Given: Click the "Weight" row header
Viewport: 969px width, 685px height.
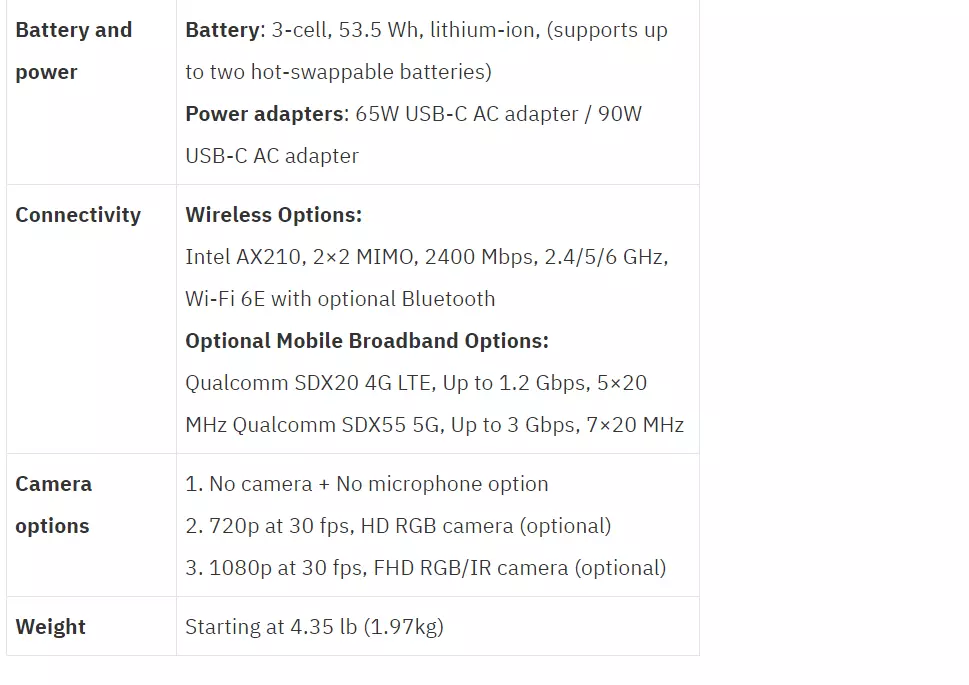Looking at the screenshot, I should (50, 627).
